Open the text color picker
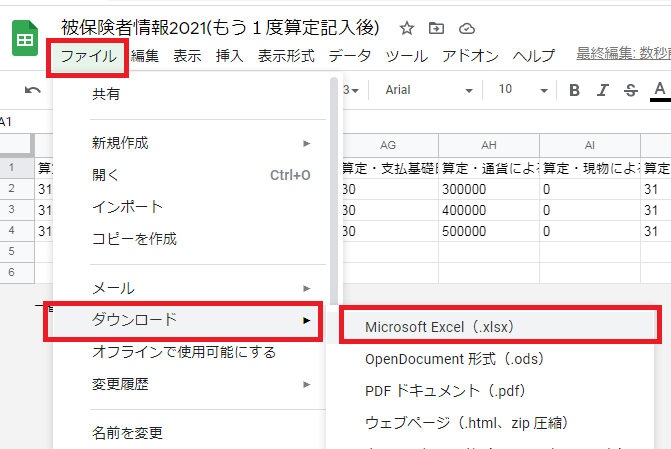 tap(660, 91)
